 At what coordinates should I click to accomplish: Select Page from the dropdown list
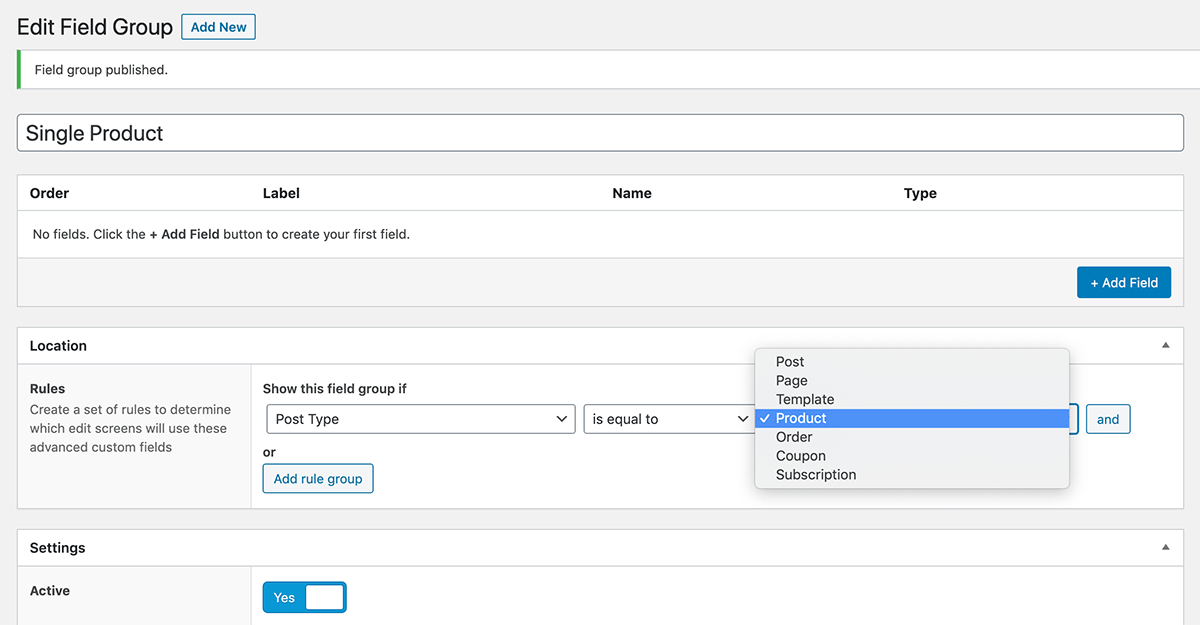coord(791,381)
